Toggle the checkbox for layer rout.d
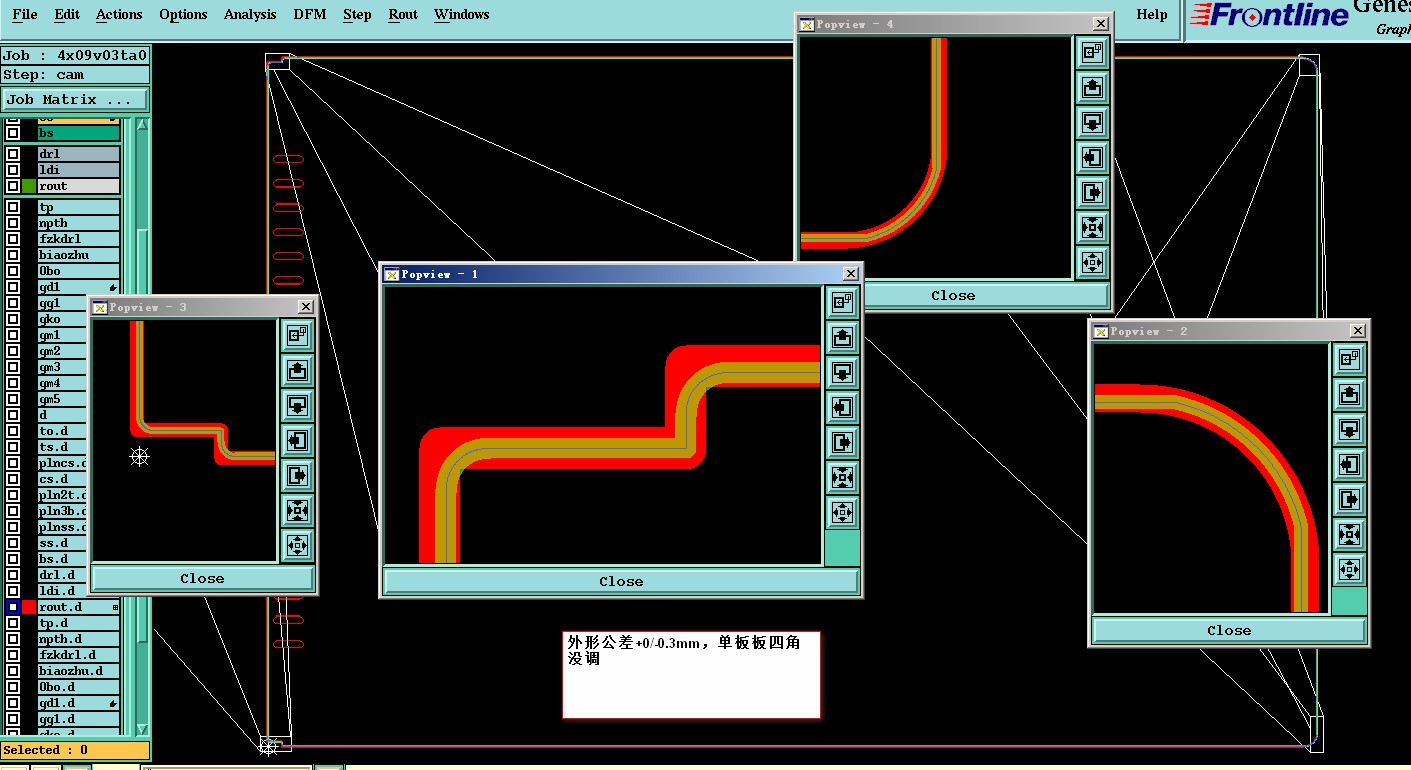The image size is (1411, 770). tap(13, 607)
